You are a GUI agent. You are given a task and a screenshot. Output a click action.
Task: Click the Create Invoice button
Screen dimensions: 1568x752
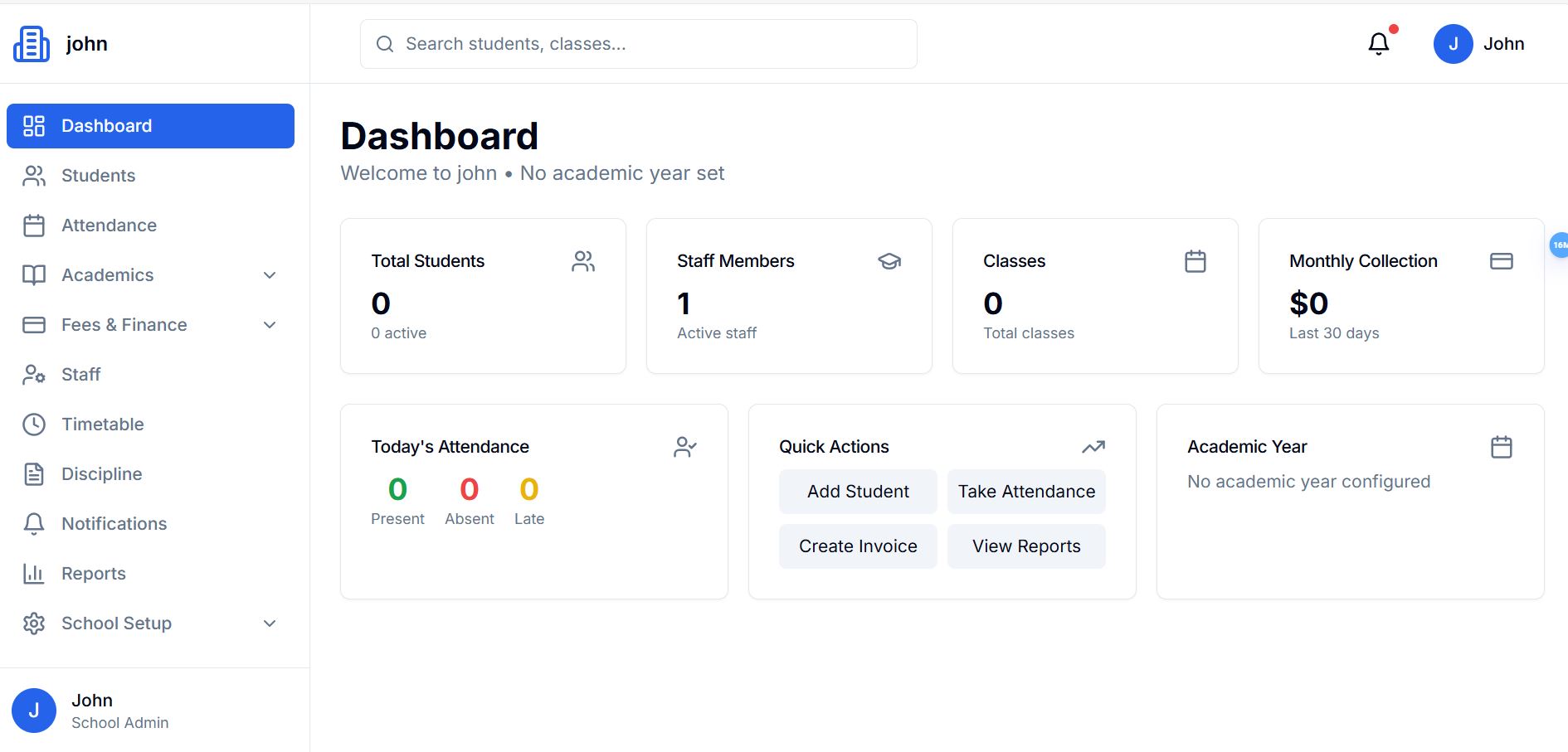[x=858, y=546]
